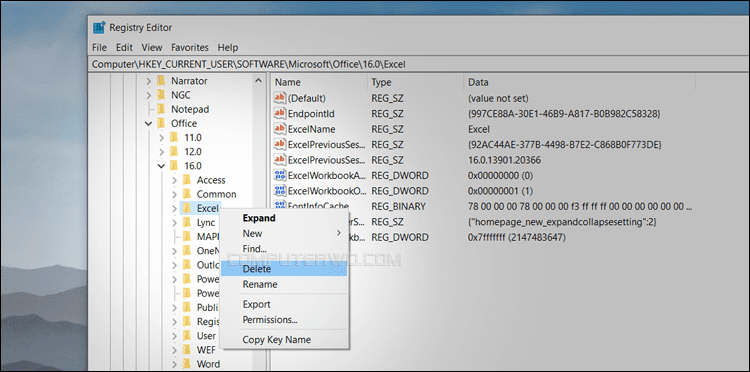
Task: Click the REG_BINARY type cell
Action: tap(398, 207)
